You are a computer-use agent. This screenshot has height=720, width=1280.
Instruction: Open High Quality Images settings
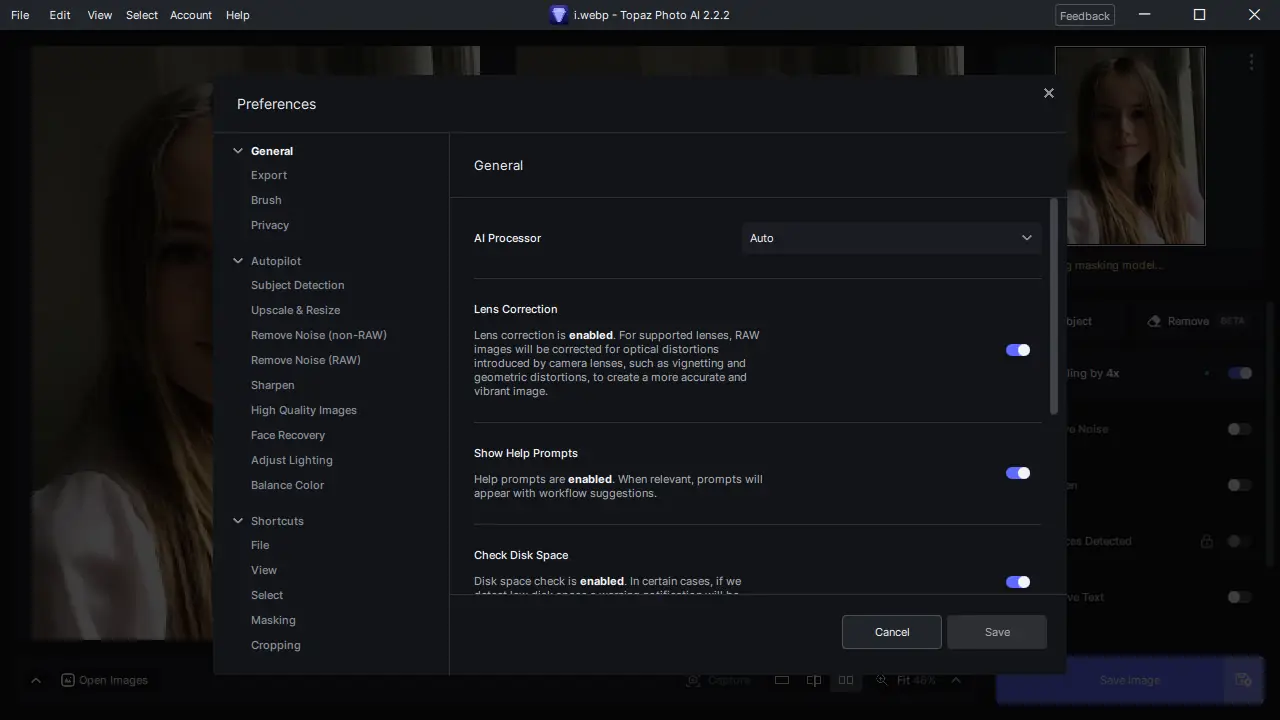point(304,410)
